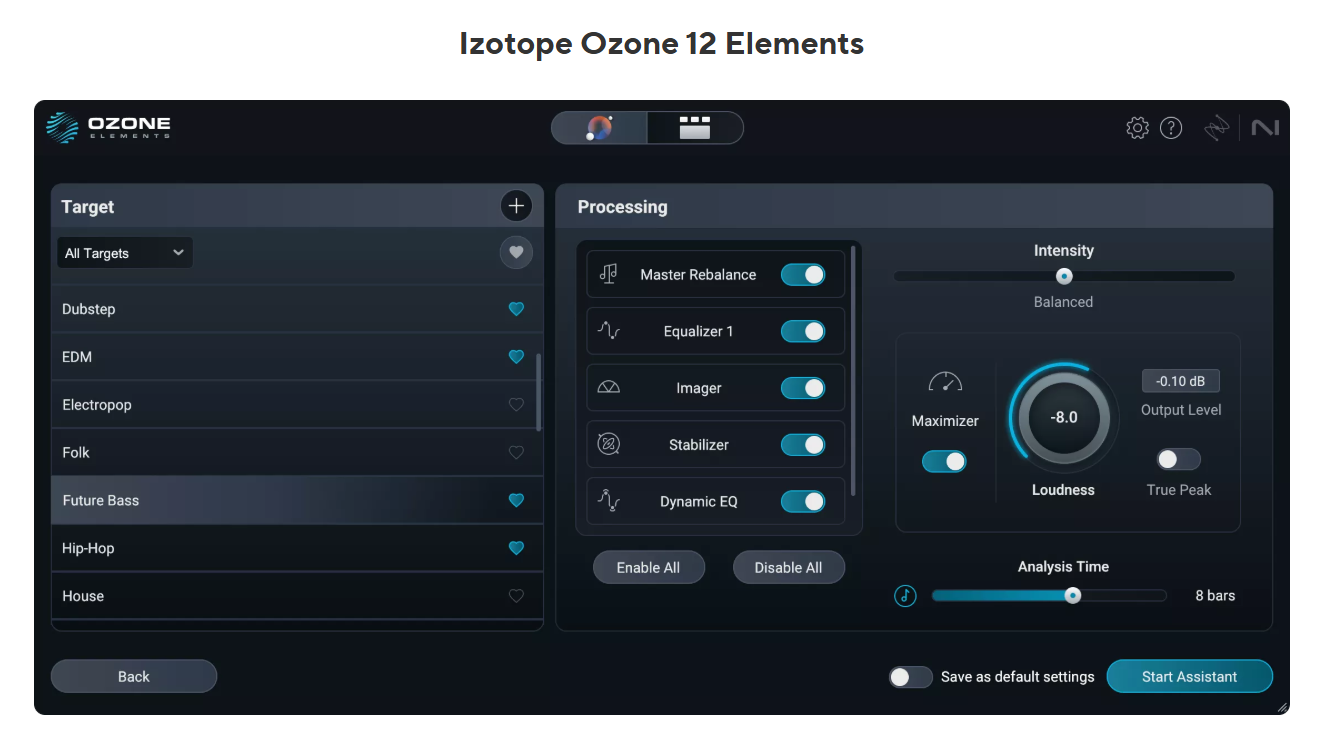Screen dimensions: 1325x738
Task: Turn off the Maximizer switch
Action: [944, 461]
